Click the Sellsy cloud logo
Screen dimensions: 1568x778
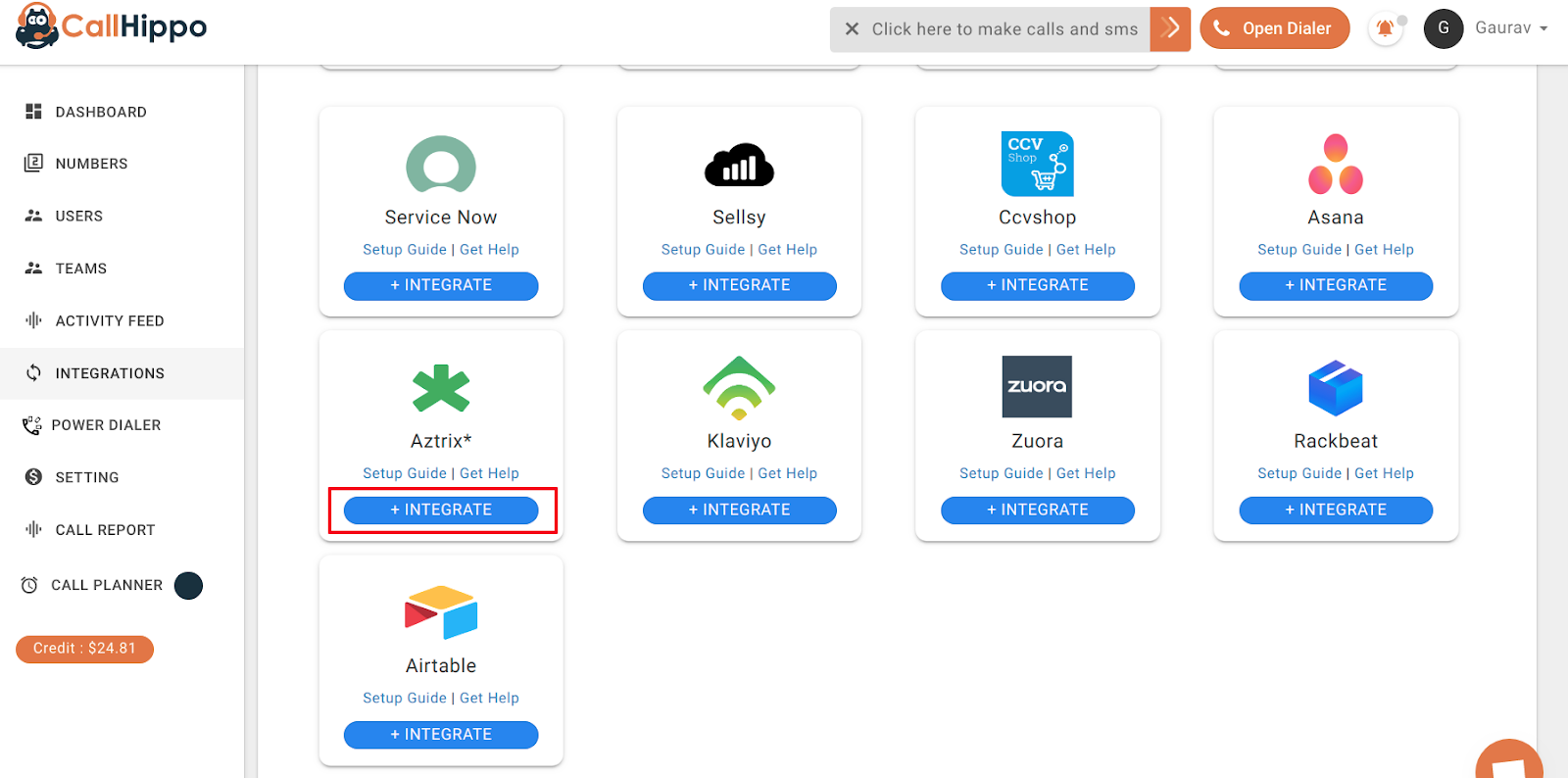point(739,165)
